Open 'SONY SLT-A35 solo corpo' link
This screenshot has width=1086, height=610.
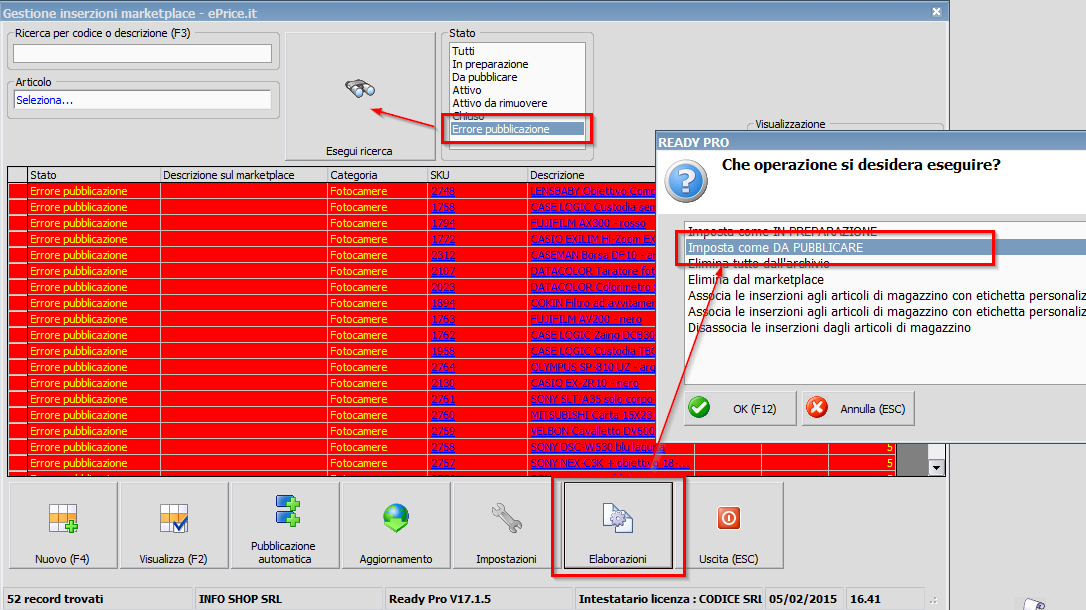591,400
